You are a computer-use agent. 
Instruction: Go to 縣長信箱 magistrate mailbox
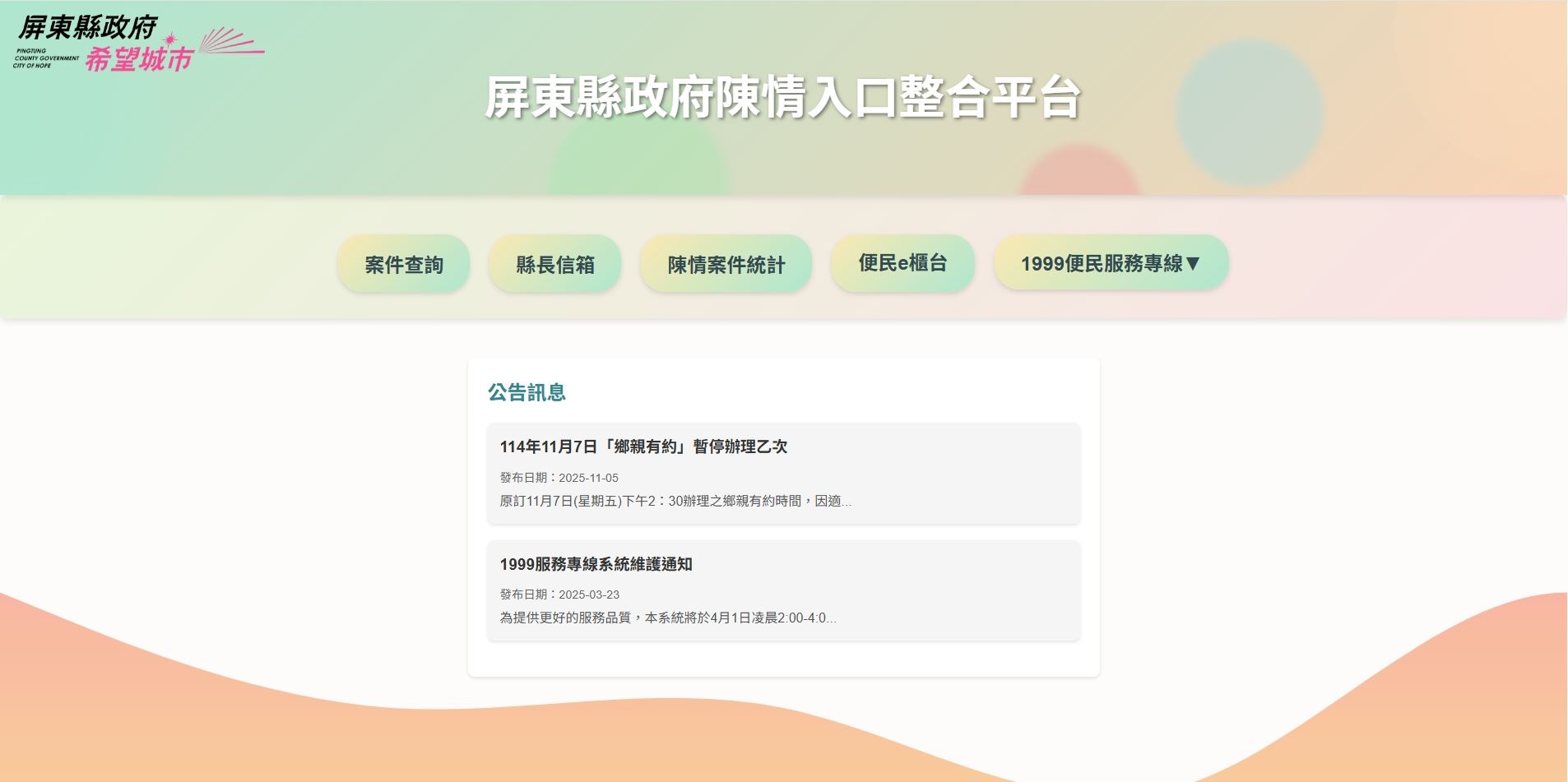coord(554,264)
